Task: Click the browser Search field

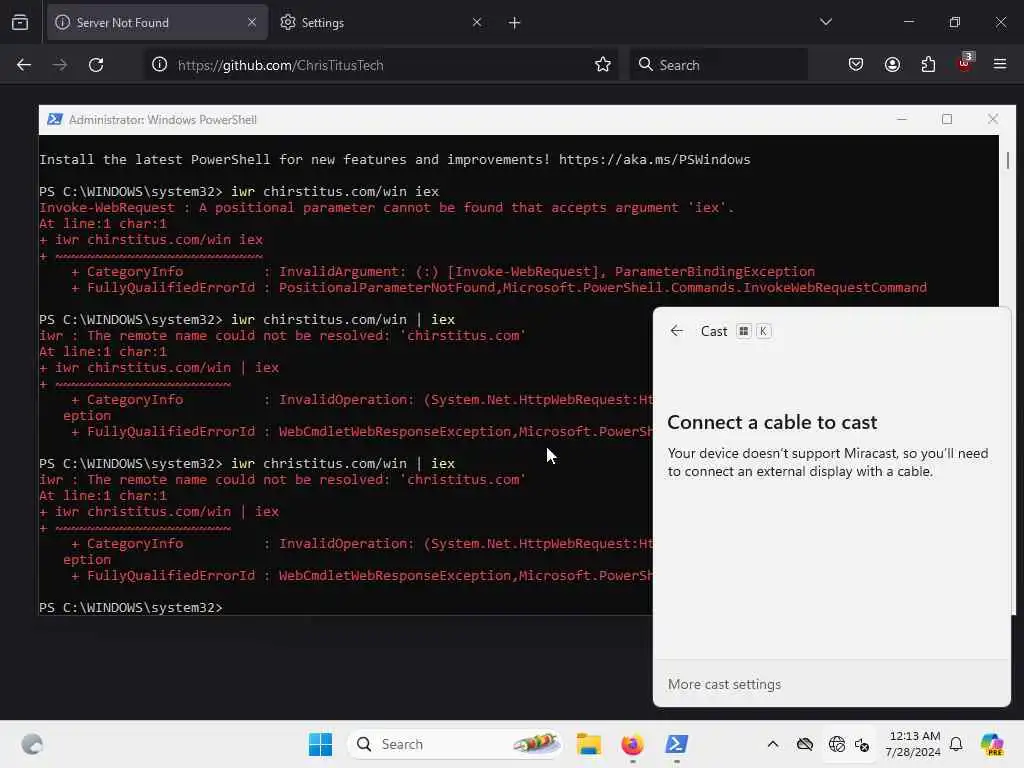Action: [718, 65]
